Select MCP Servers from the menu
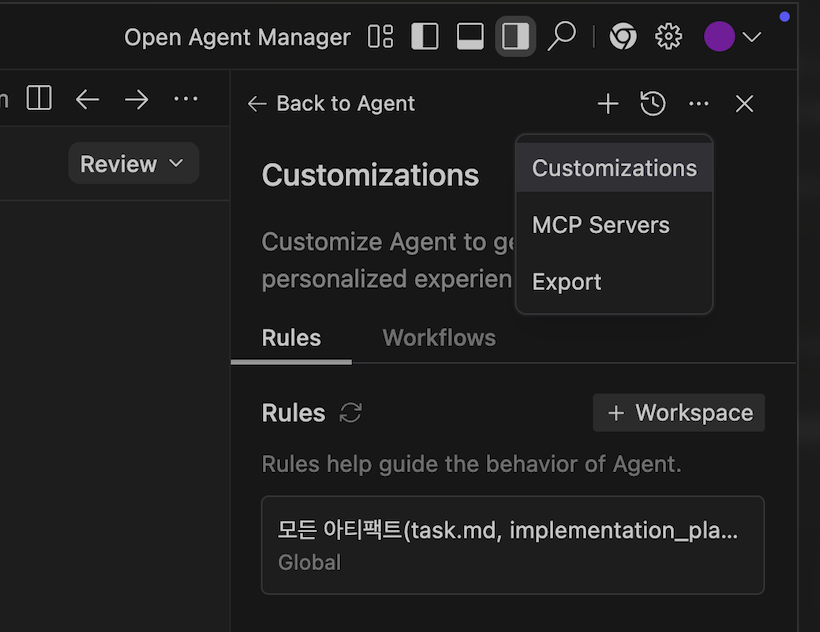This screenshot has width=820, height=632. coord(601,225)
